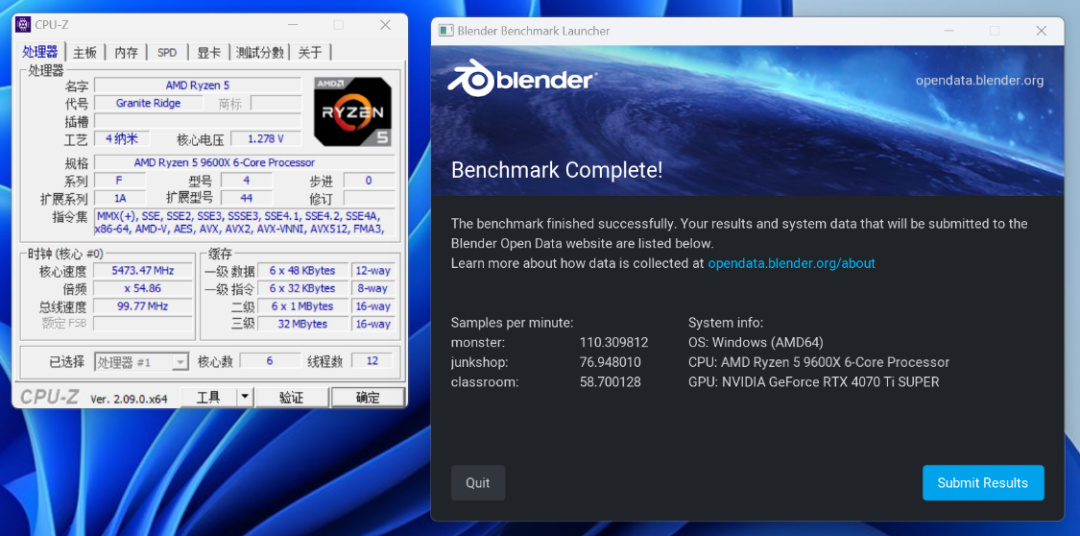Close the CPU-Z window
1080x536 pixels.
click(385, 25)
